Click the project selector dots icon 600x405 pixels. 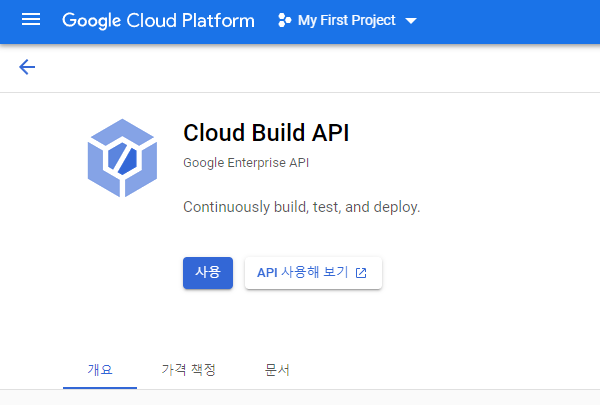(284, 20)
